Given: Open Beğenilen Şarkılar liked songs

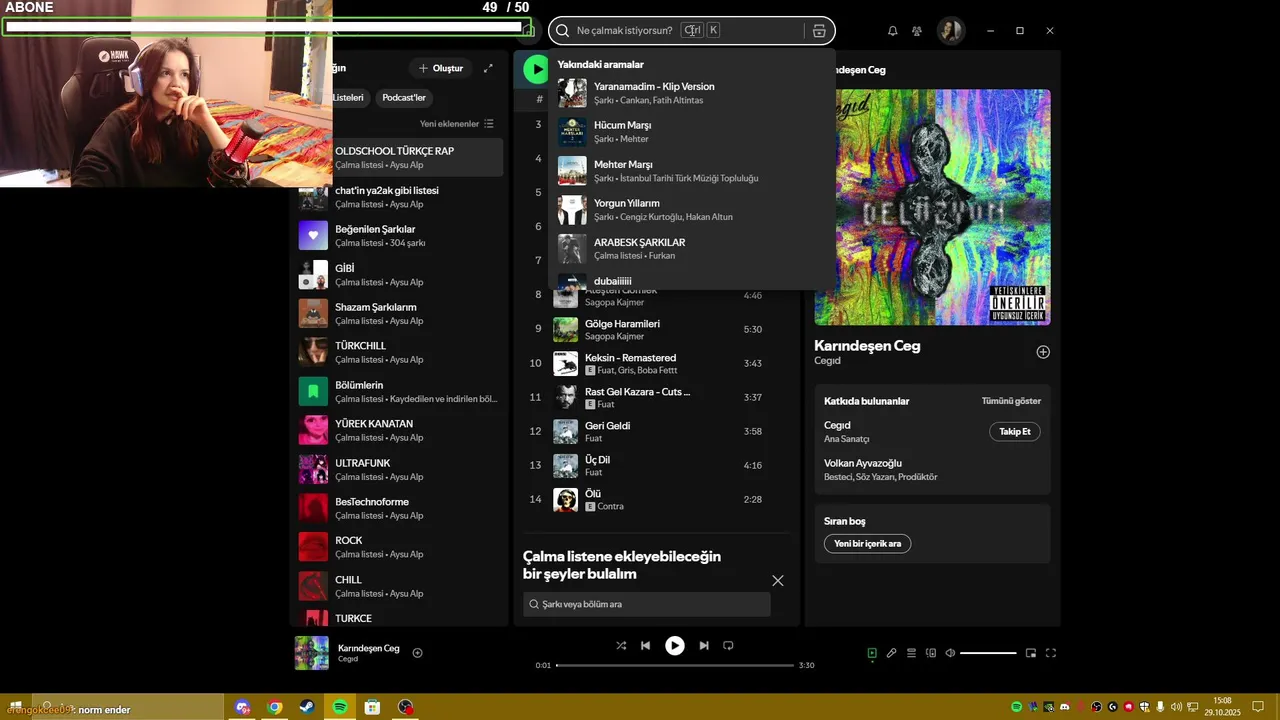Looking at the screenshot, I should click(x=400, y=236).
